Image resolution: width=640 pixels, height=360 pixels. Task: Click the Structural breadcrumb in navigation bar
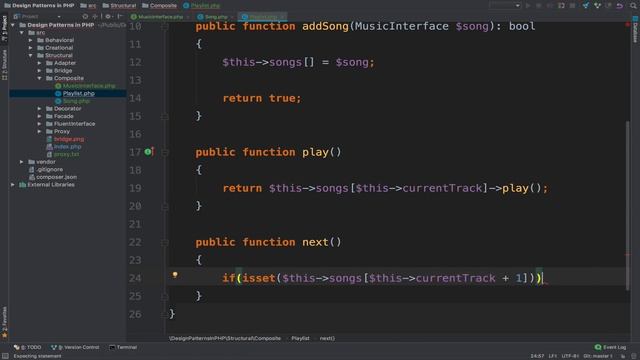[x=120, y=5]
